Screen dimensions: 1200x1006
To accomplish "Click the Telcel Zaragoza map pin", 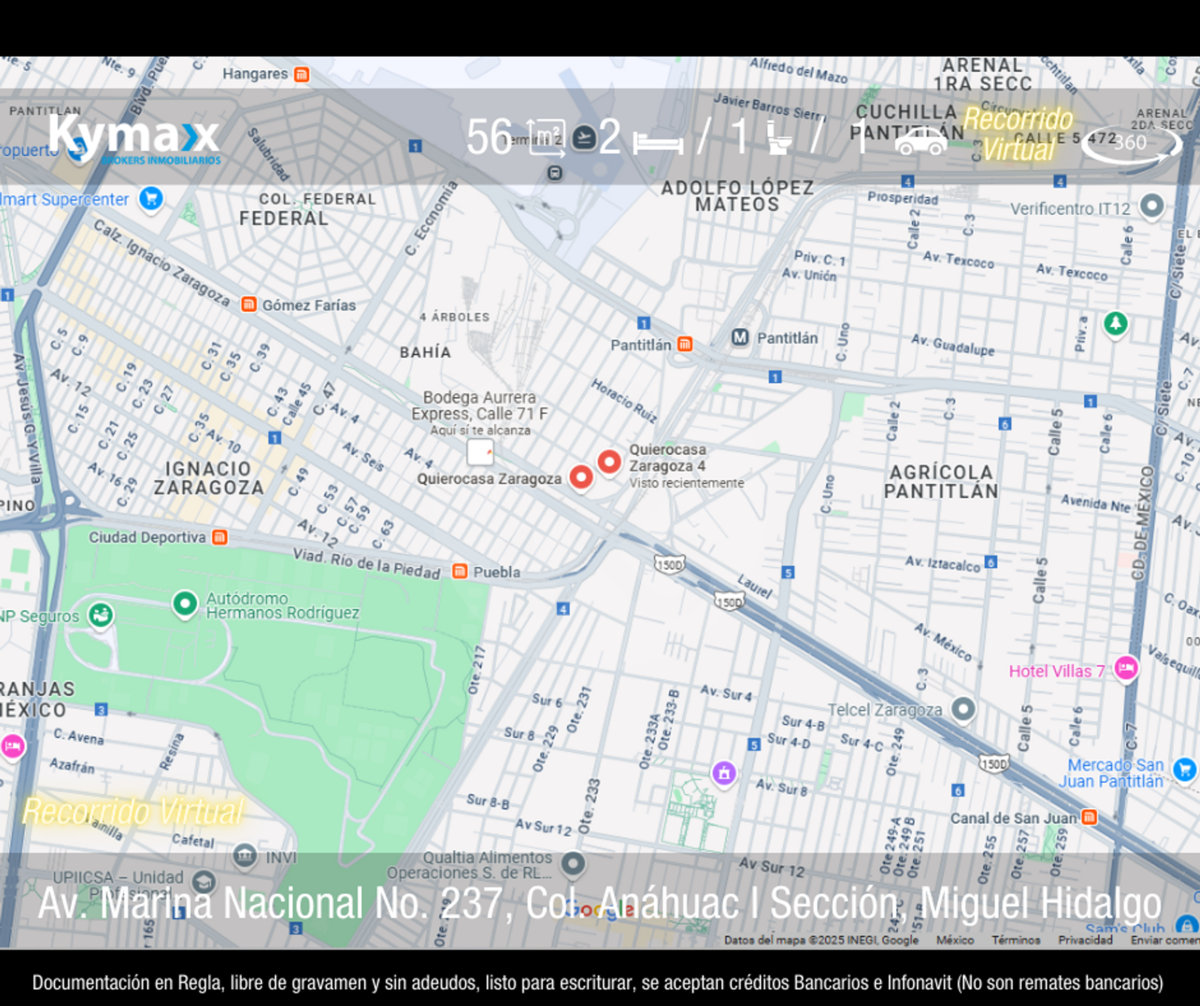I will click(x=963, y=709).
